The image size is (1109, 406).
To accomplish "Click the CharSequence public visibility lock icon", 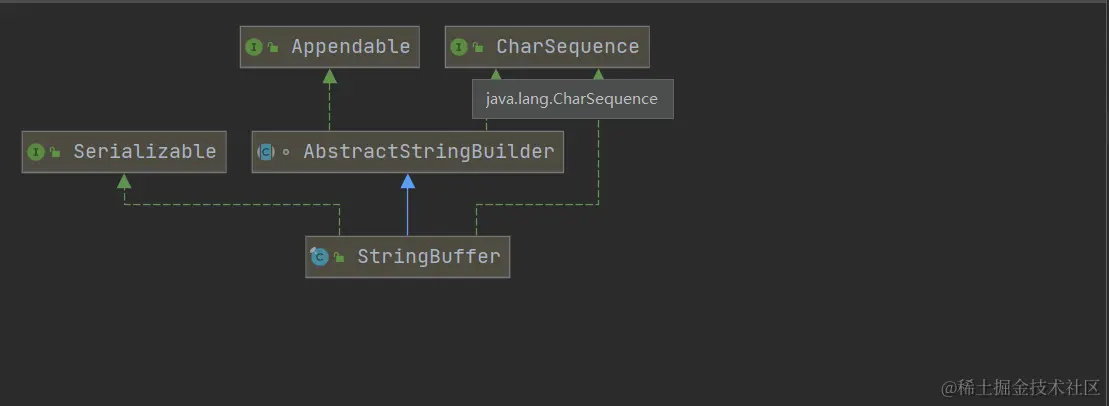I will click(478, 48).
